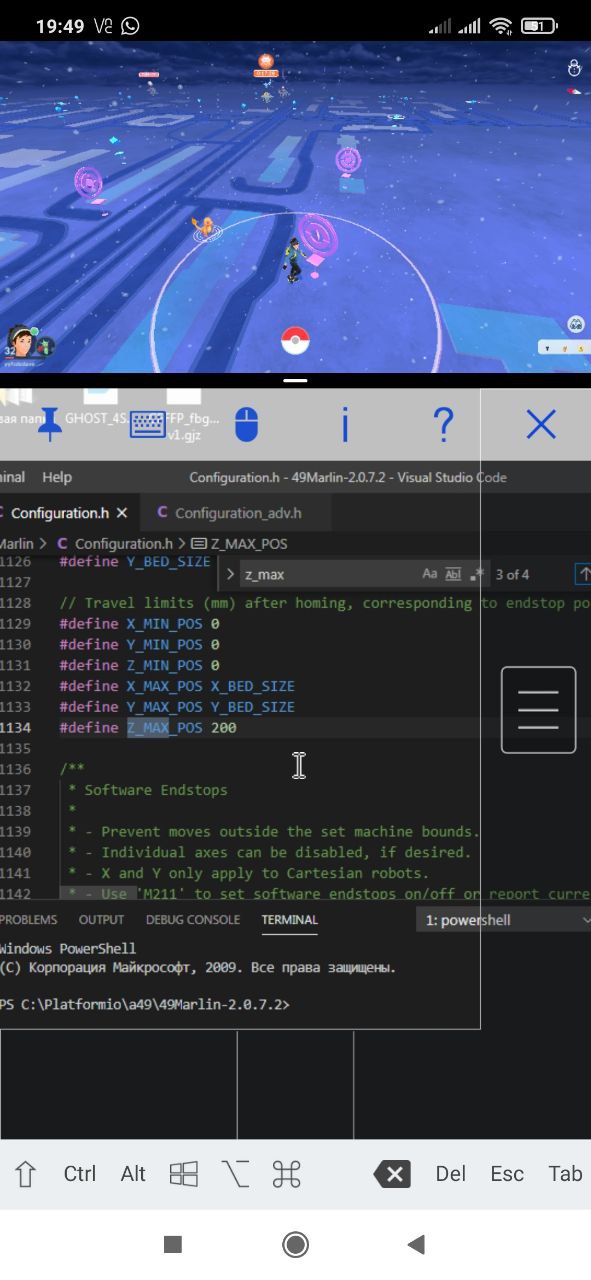
Task: Toggle Match Case in find widget
Action: coord(430,574)
